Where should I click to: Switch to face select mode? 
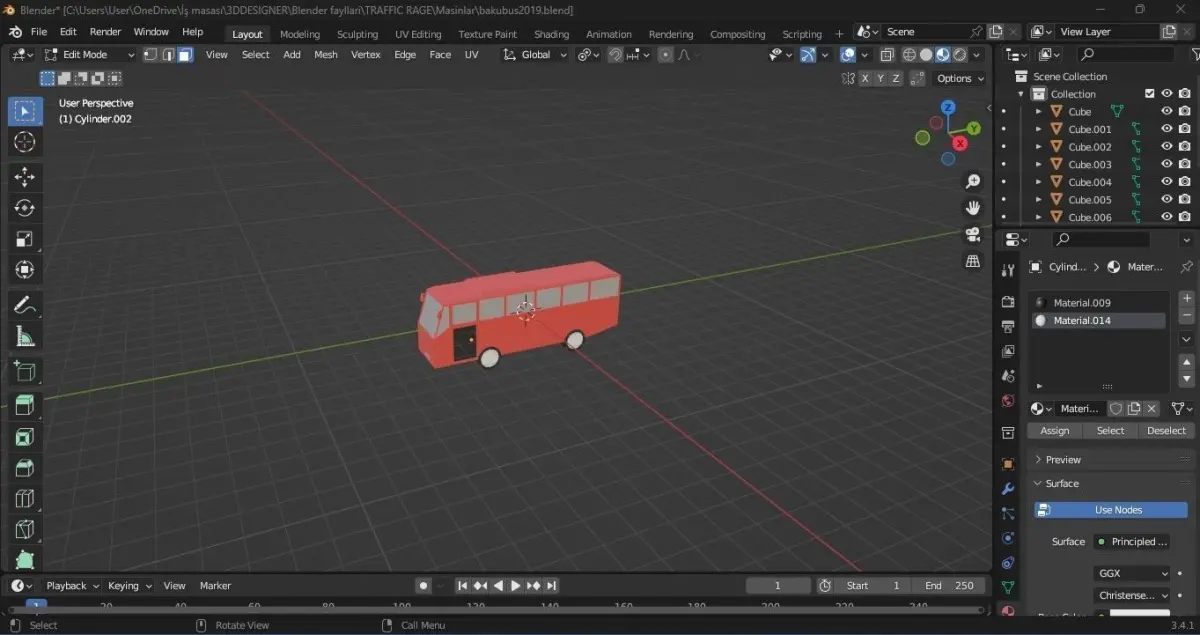185,54
